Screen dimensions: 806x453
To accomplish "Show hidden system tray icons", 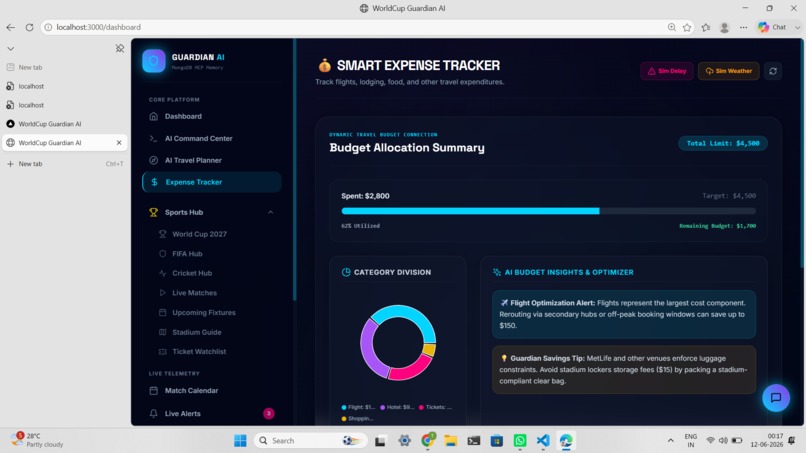I will pos(670,441).
